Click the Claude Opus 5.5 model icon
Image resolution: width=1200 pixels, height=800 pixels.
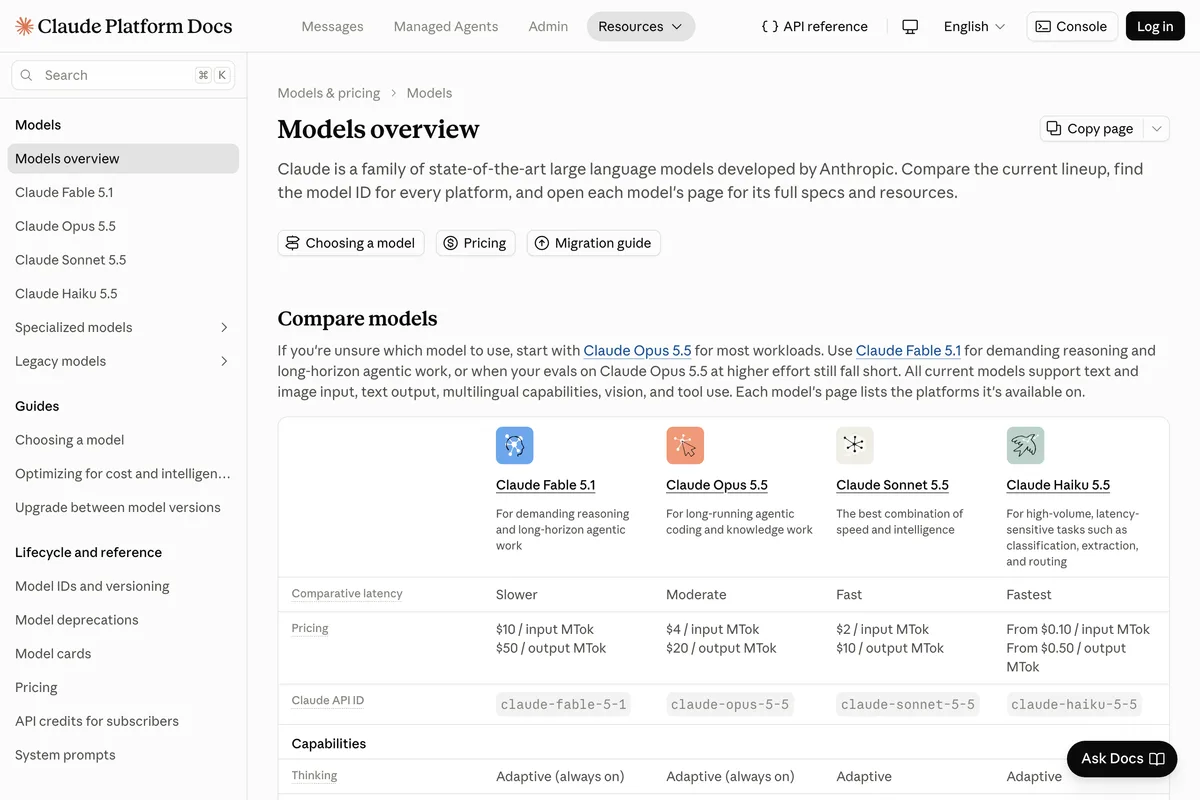pyautogui.click(x=685, y=445)
